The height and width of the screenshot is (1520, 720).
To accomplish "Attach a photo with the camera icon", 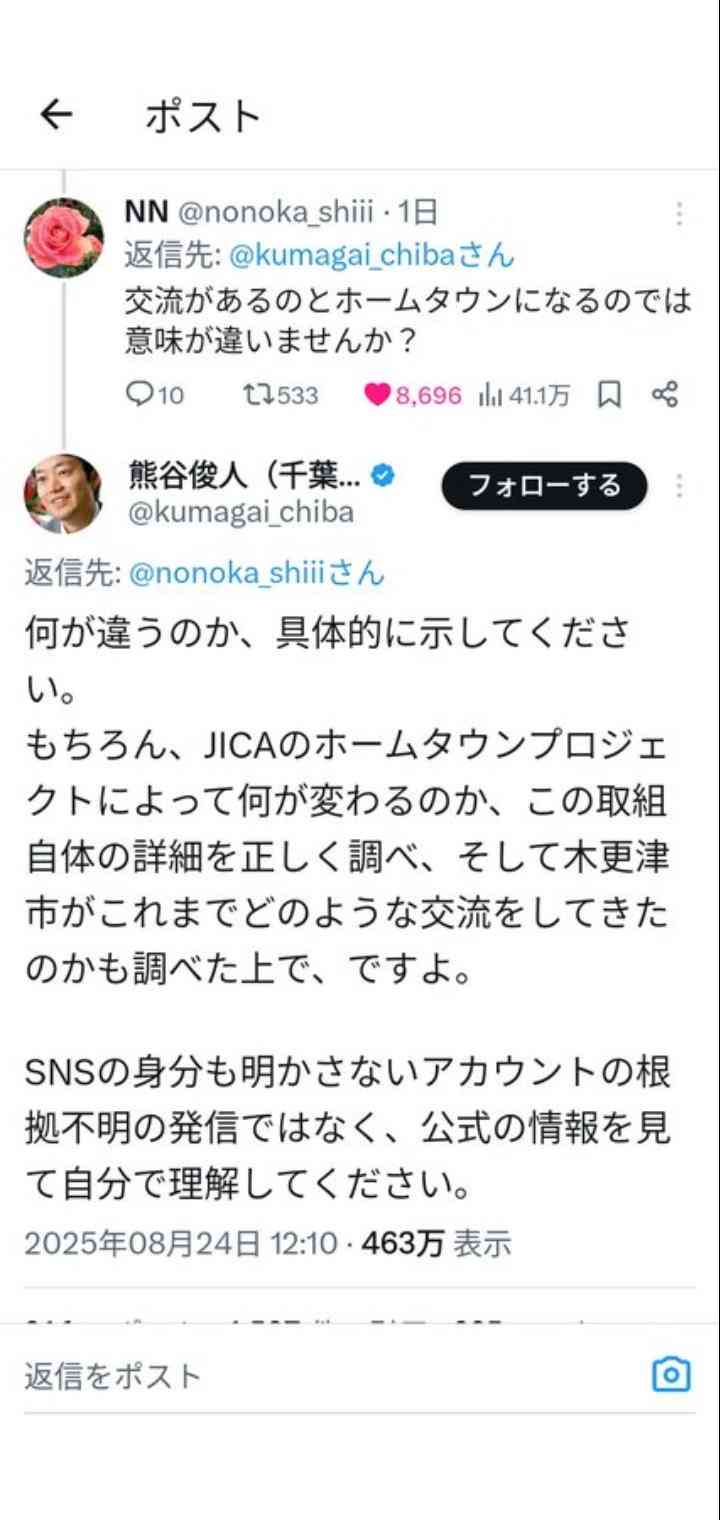I will coord(671,1374).
